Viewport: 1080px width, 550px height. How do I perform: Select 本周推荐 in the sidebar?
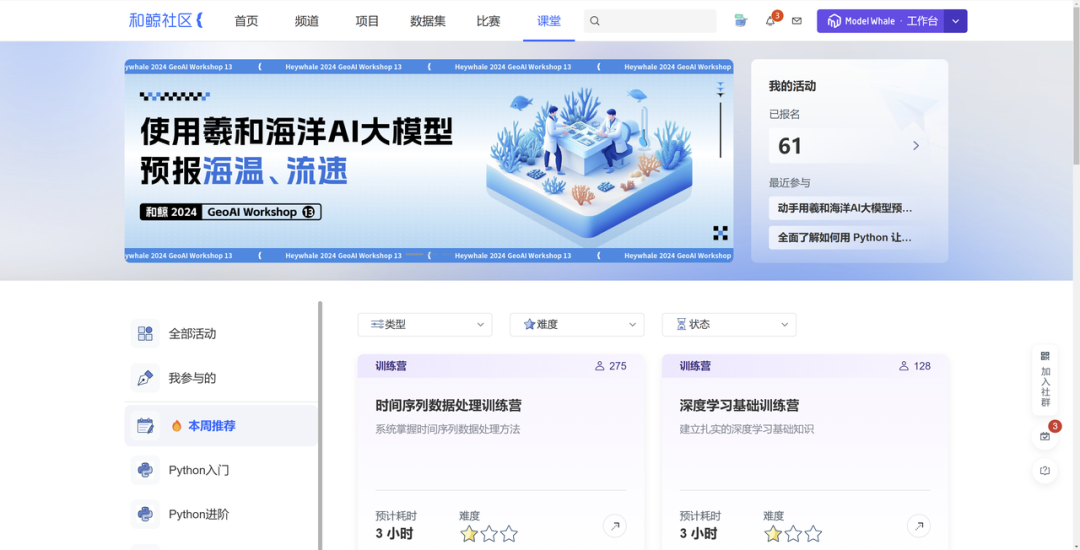coord(221,425)
